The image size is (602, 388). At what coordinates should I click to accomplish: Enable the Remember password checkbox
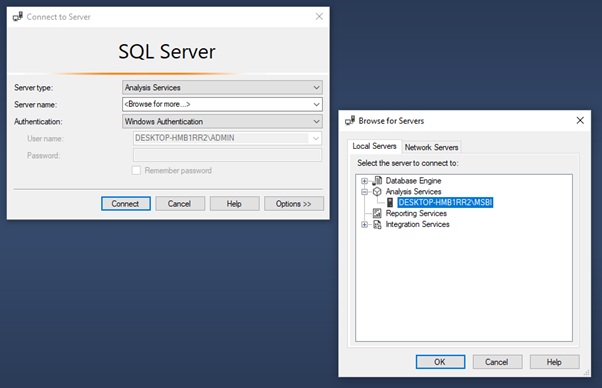coord(136,170)
